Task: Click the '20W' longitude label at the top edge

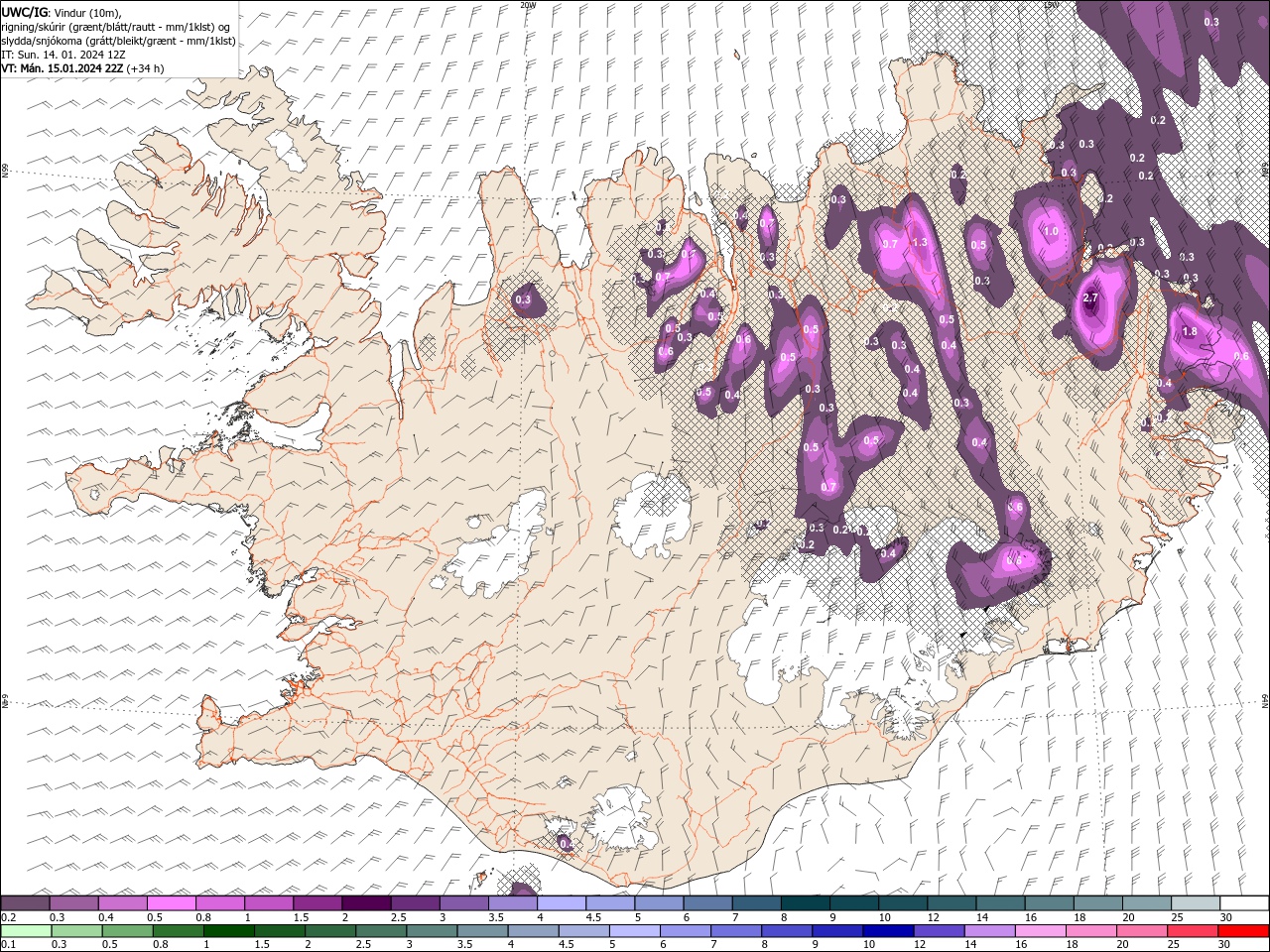Action: (528, 4)
